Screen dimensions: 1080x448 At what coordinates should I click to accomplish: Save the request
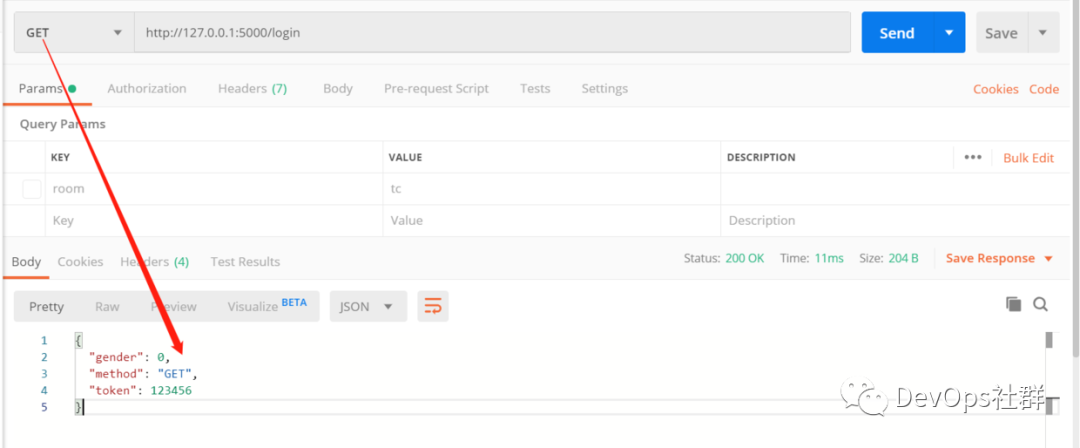pos(1001,32)
